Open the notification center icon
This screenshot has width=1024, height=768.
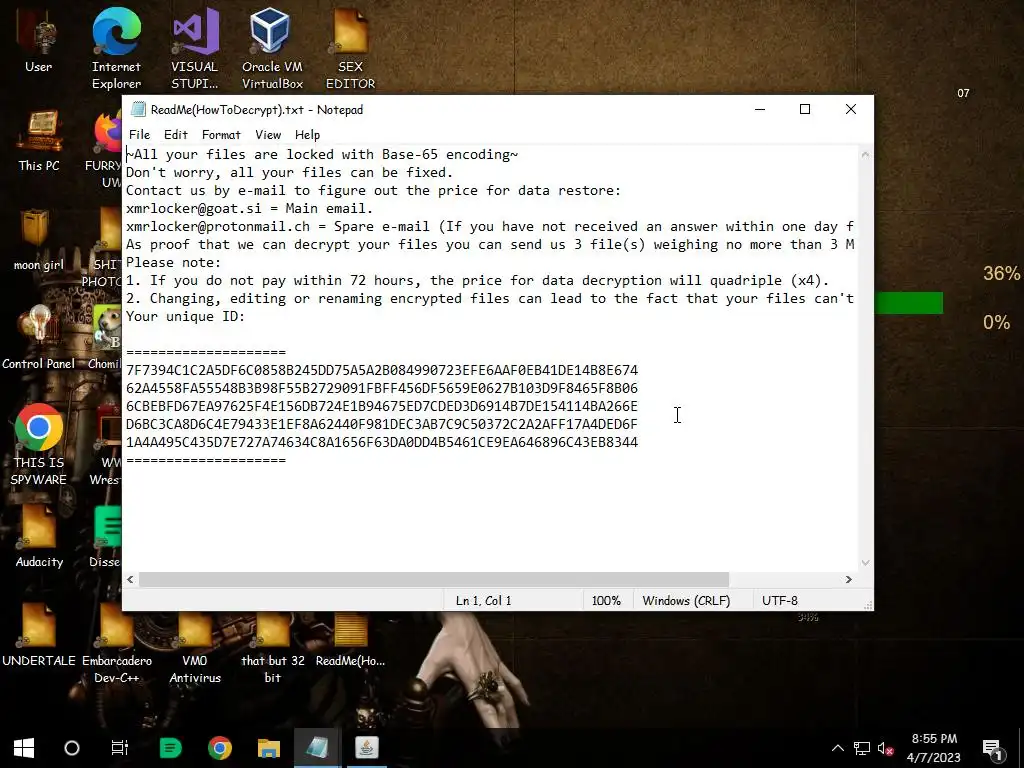click(992, 748)
